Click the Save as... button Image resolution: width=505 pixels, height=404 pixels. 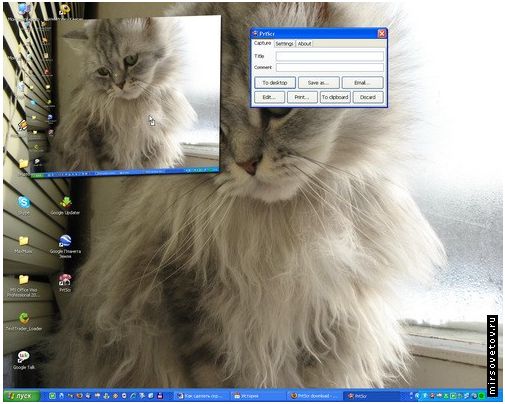[x=318, y=83]
